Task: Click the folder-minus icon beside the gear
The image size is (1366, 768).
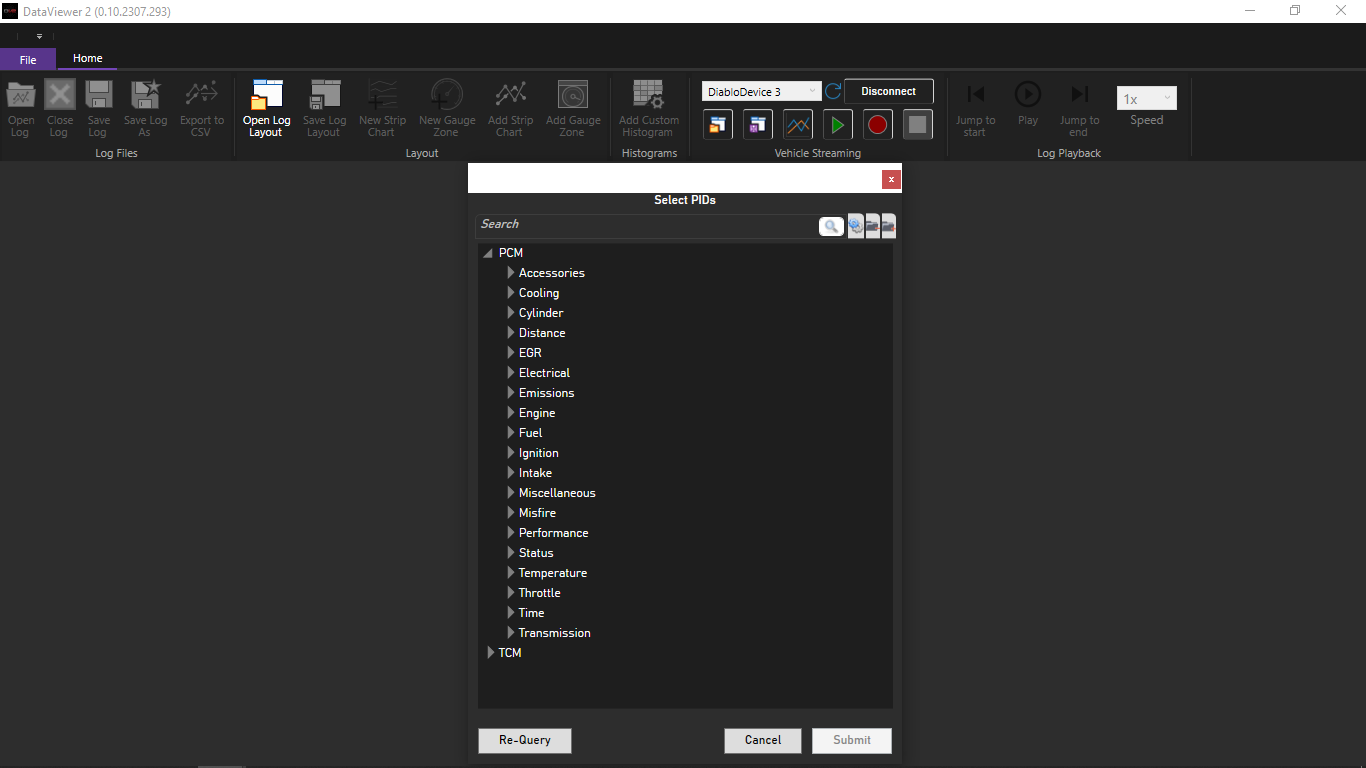Action: (872, 227)
